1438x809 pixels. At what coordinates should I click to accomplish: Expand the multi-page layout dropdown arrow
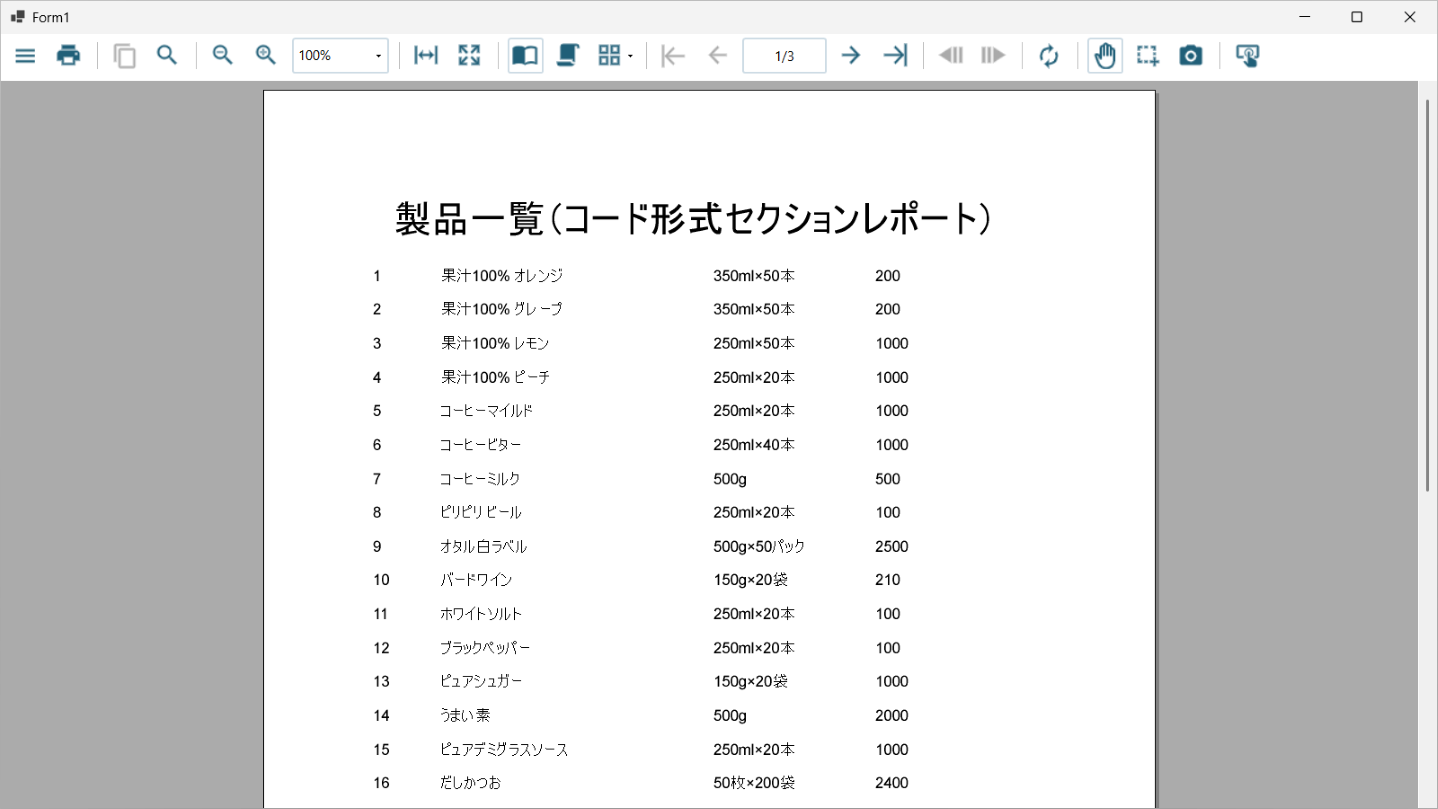[630, 57]
